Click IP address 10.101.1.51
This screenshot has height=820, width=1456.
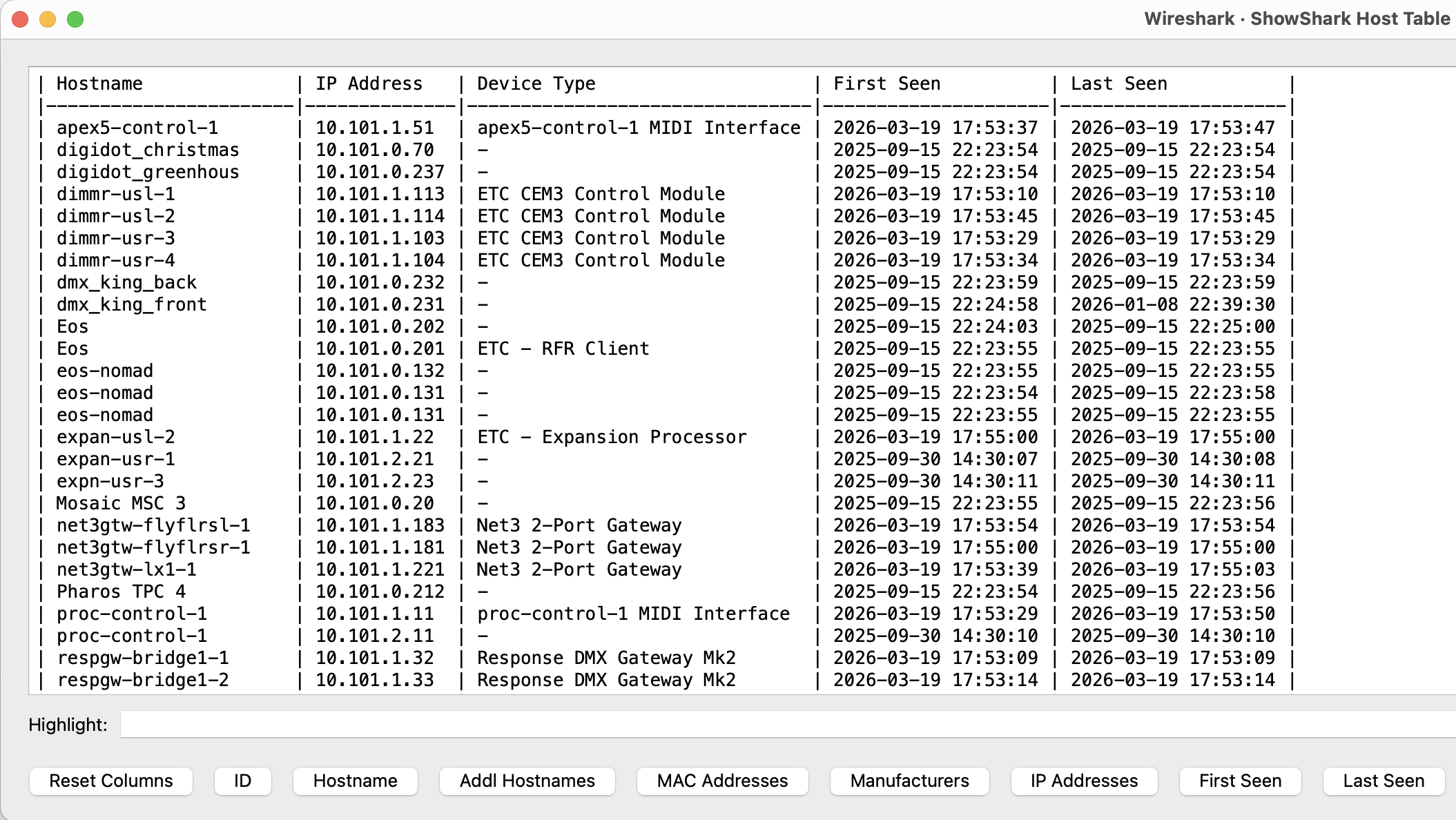coord(375,128)
